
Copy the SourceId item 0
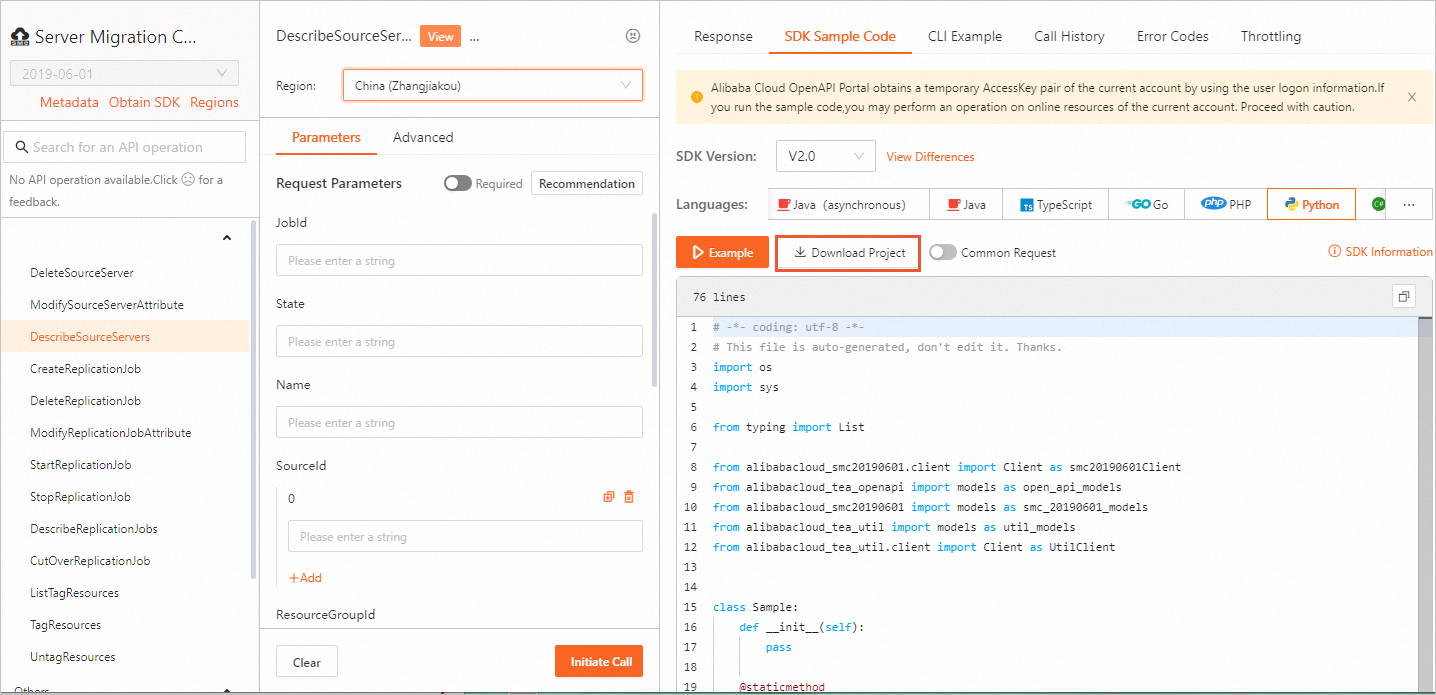tap(608, 497)
